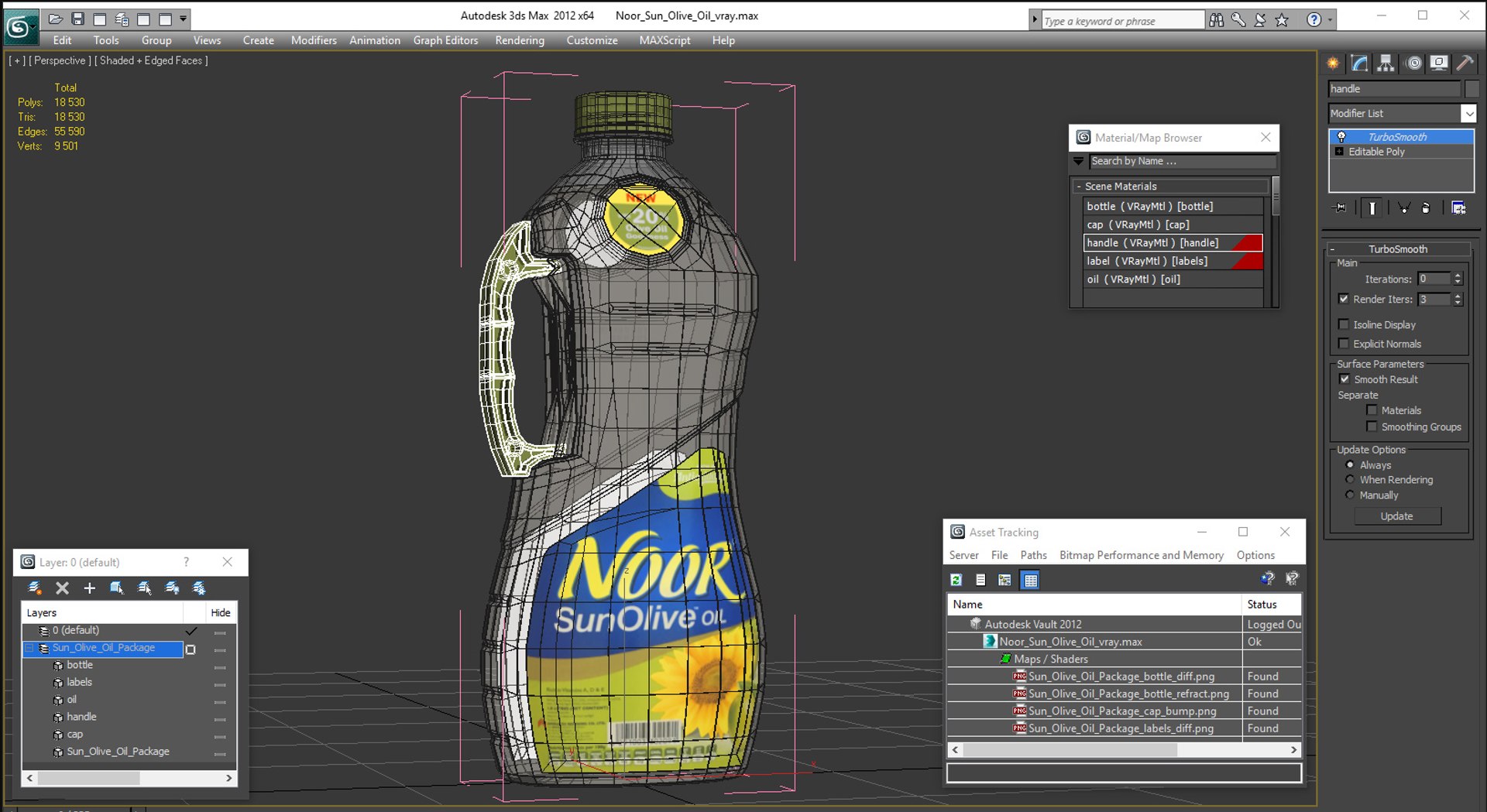Open Material/Map Browser options arrow
Image resolution: width=1487 pixels, height=812 pixels.
(1078, 161)
